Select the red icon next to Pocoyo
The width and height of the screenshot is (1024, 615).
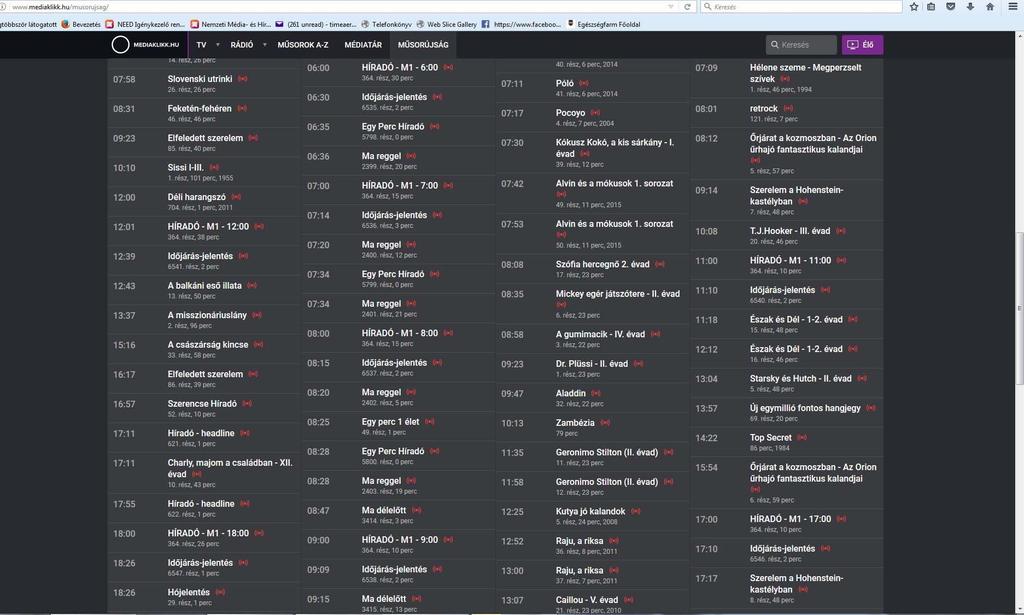tap(595, 113)
